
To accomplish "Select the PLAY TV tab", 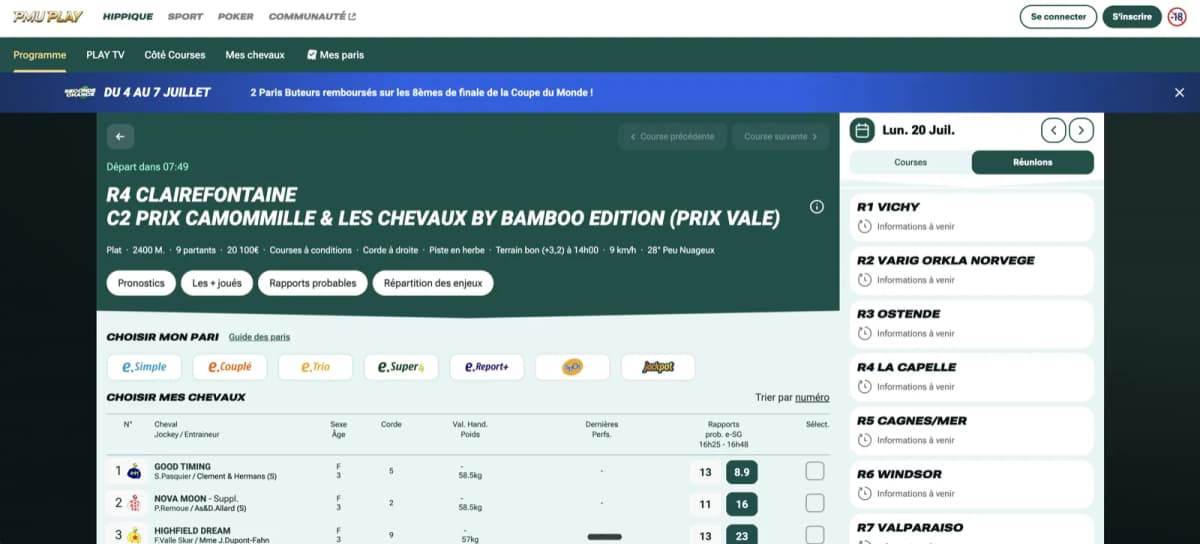I will click(x=105, y=55).
